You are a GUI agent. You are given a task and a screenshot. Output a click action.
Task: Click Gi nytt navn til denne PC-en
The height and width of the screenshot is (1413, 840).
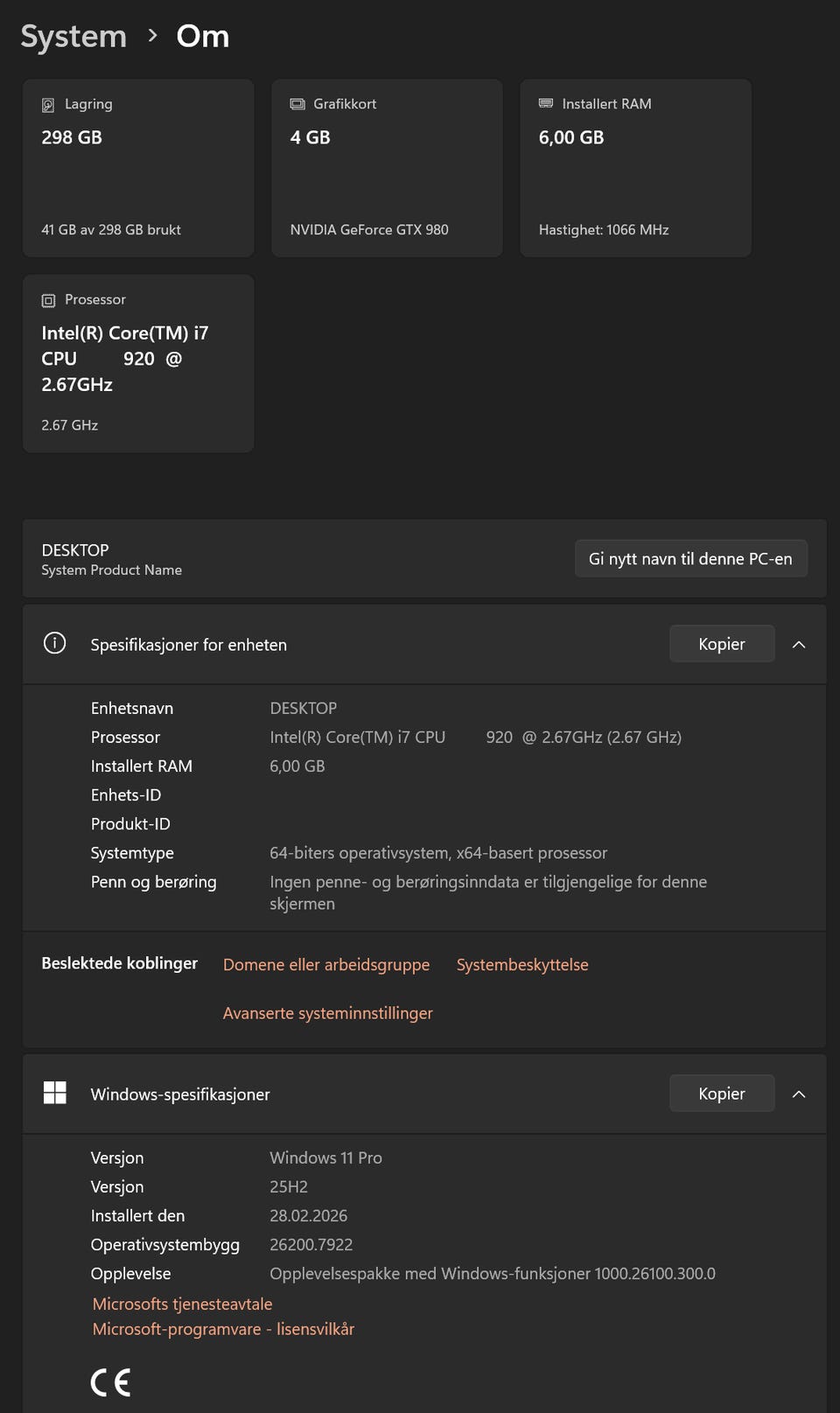point(690,559)
